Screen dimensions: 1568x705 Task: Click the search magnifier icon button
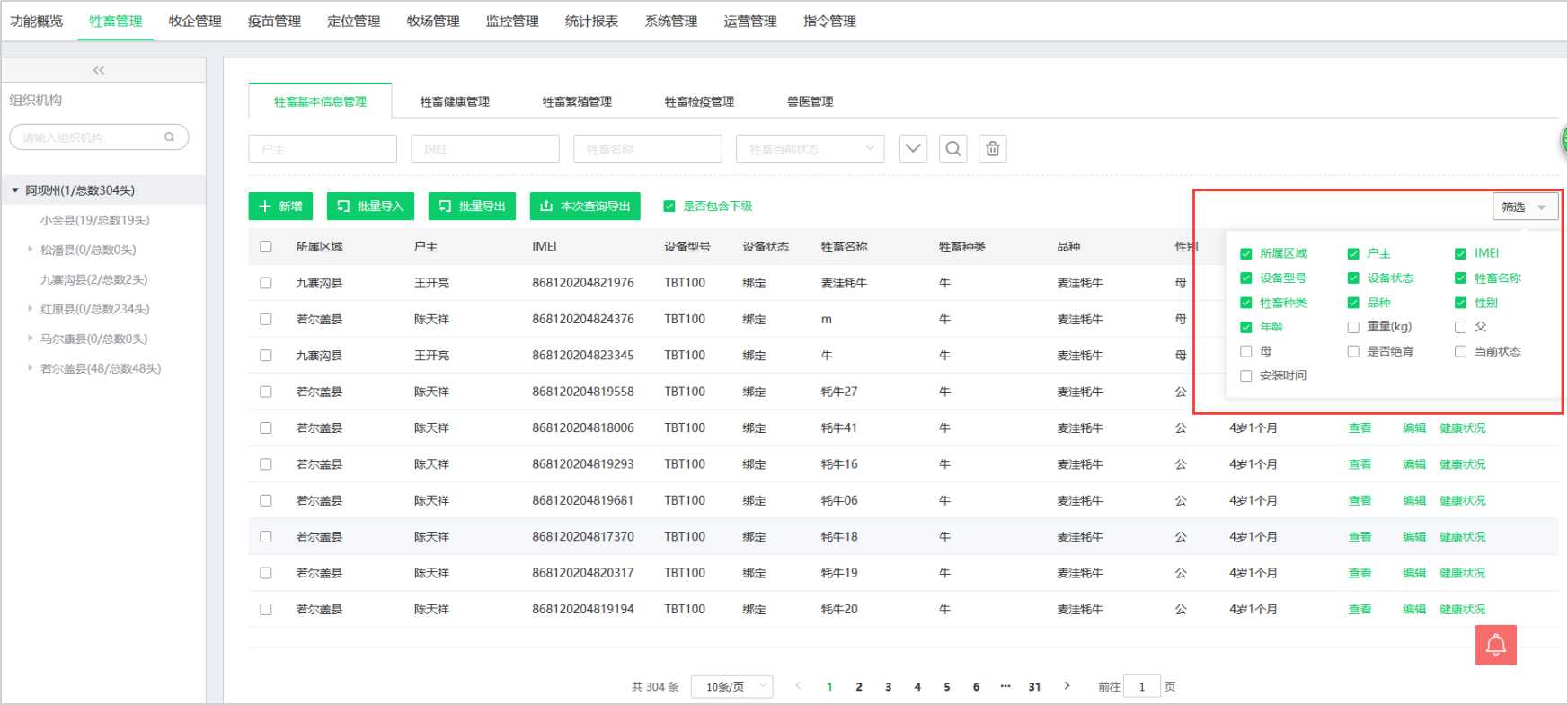tap(953, 149)
